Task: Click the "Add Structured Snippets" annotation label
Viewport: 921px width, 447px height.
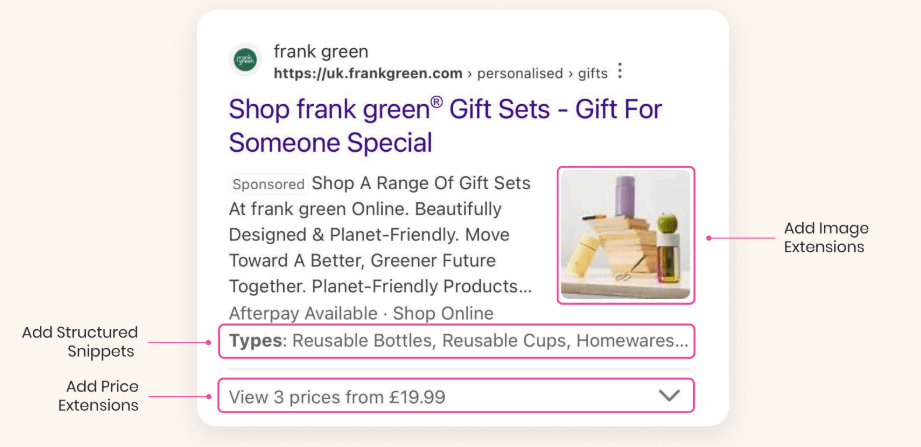Action: tap(80, 341)
